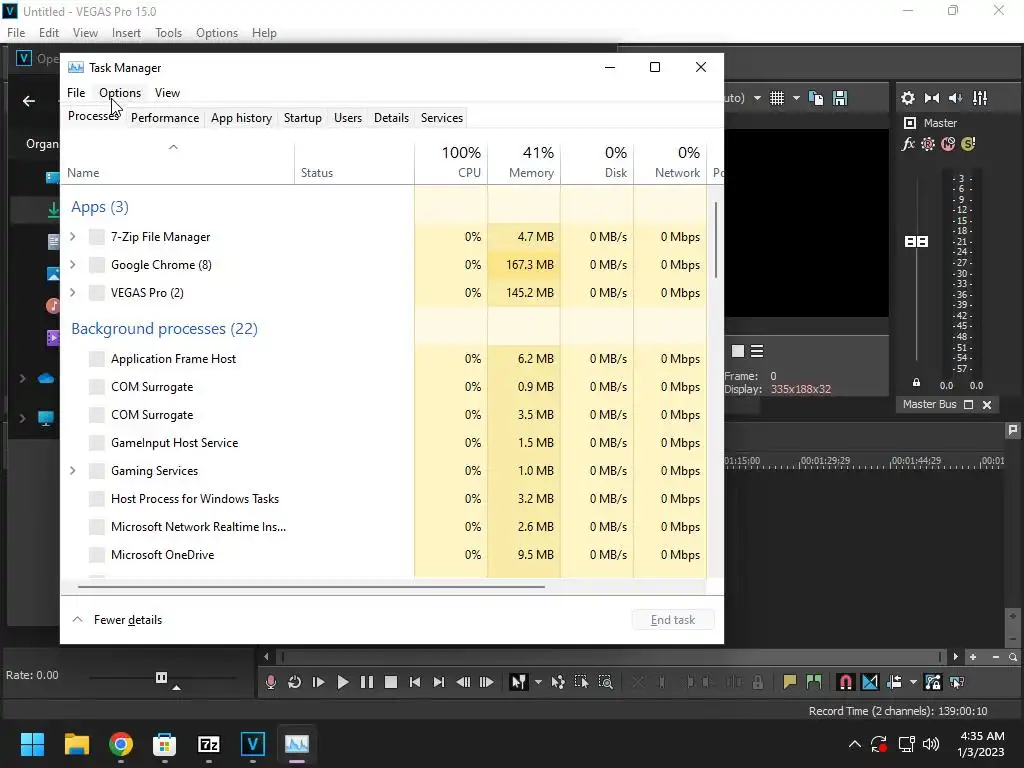This screenshot has height=768, width=1024.
Task: Open the Startup tab
Action: [x=302, y=118]
